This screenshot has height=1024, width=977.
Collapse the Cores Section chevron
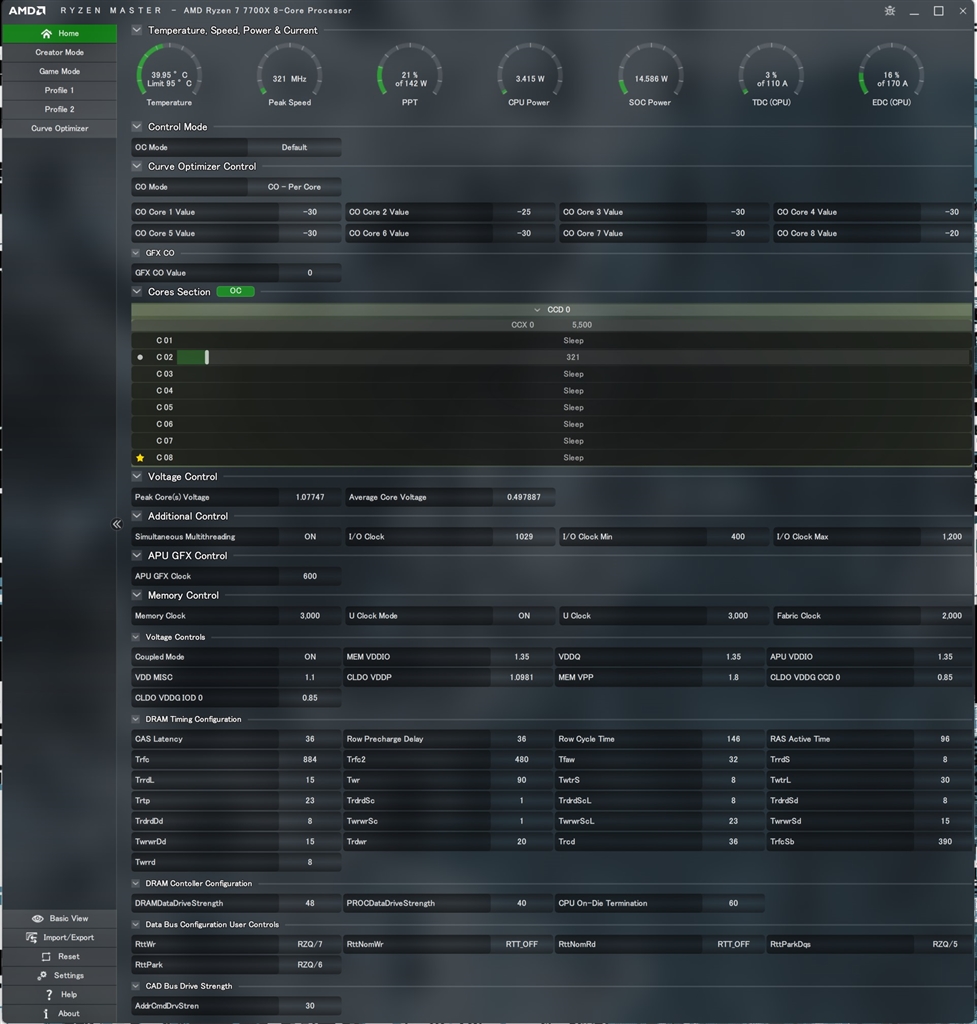pyautogui.click(x=136, y=292)
